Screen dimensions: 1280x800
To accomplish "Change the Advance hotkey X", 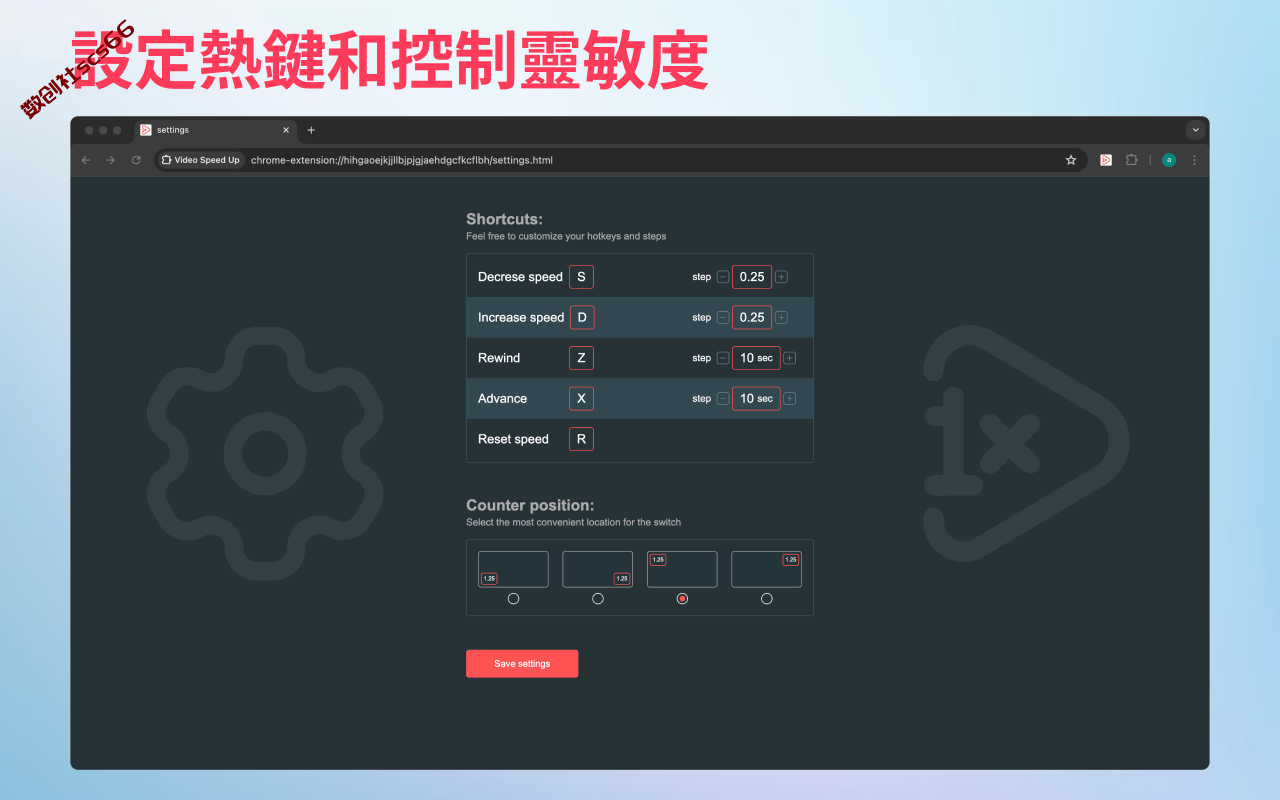I will (581, 398).
